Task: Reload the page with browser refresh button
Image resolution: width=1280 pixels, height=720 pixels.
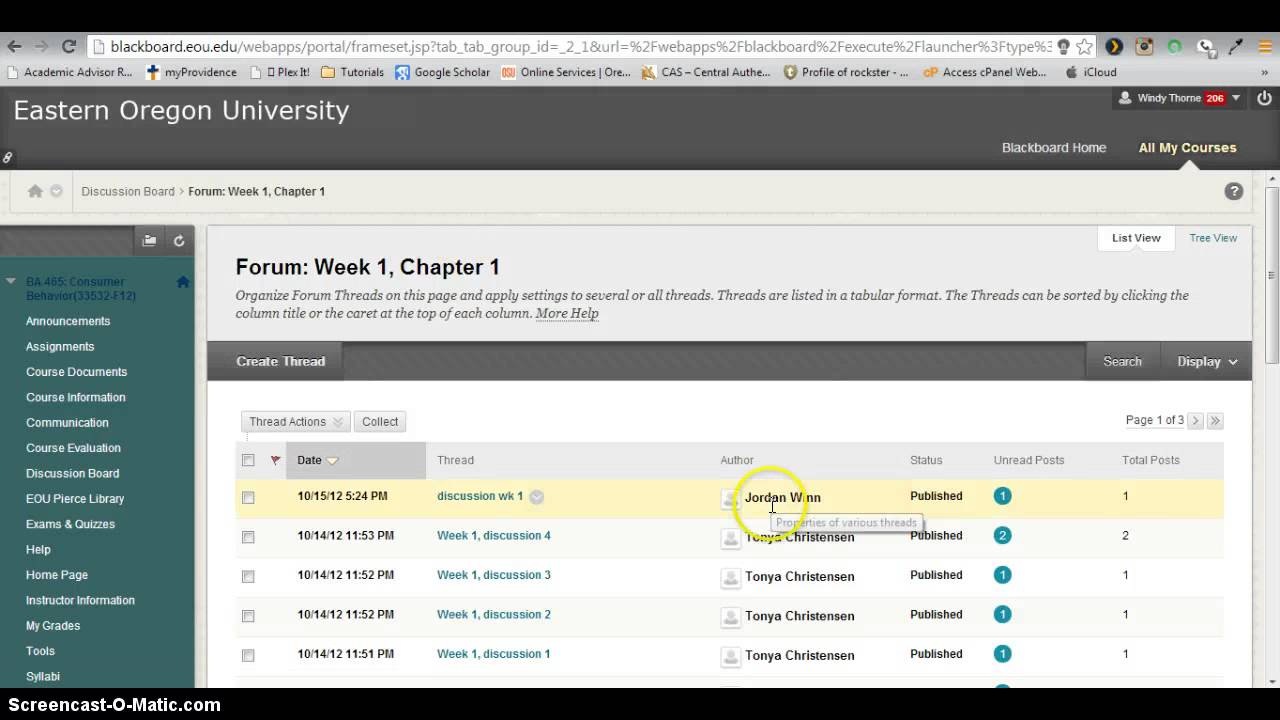Action: 69,46
